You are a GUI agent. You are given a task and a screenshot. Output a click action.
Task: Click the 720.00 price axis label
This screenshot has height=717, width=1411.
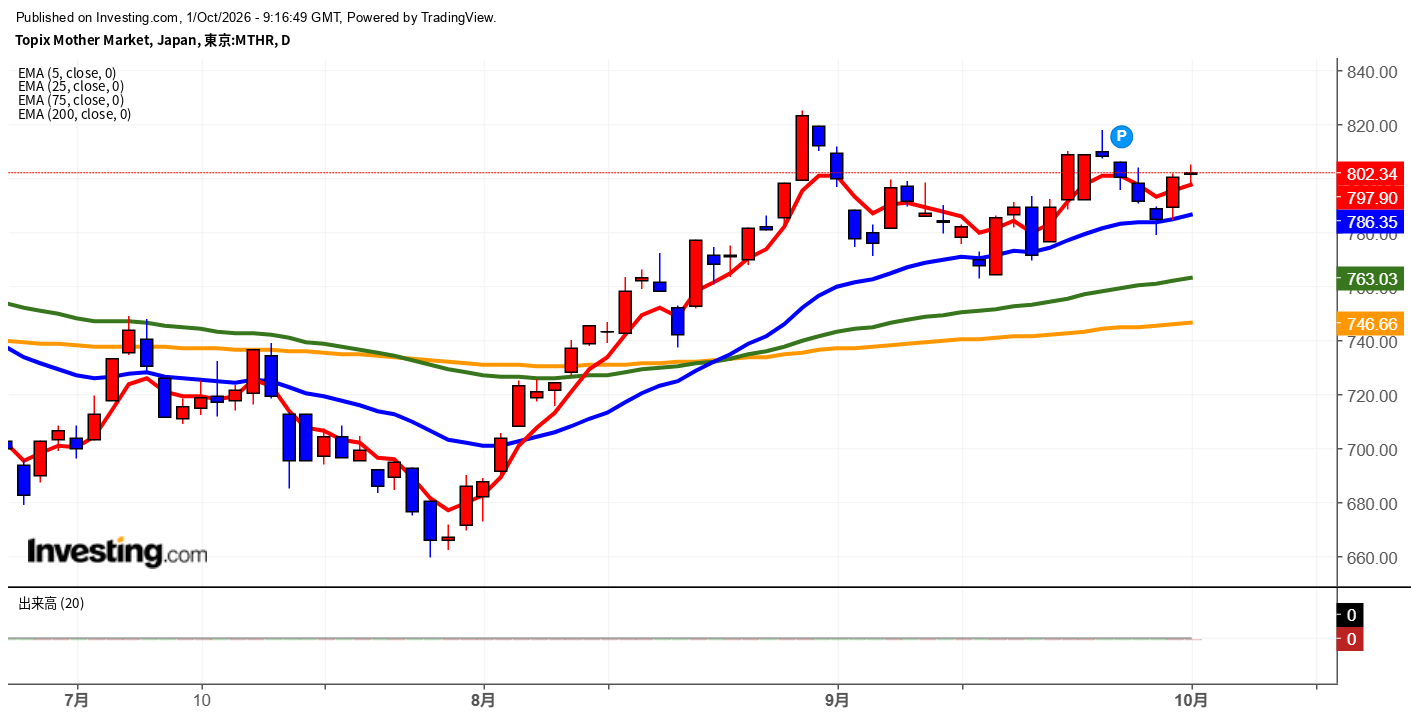1371,396
